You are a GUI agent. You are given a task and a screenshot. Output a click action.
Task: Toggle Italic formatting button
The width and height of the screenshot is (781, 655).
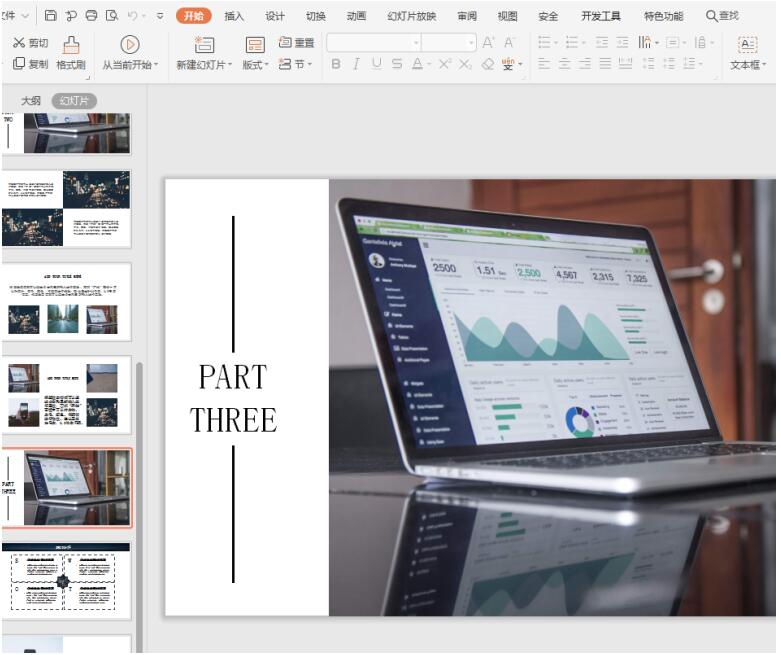(356, 64)
